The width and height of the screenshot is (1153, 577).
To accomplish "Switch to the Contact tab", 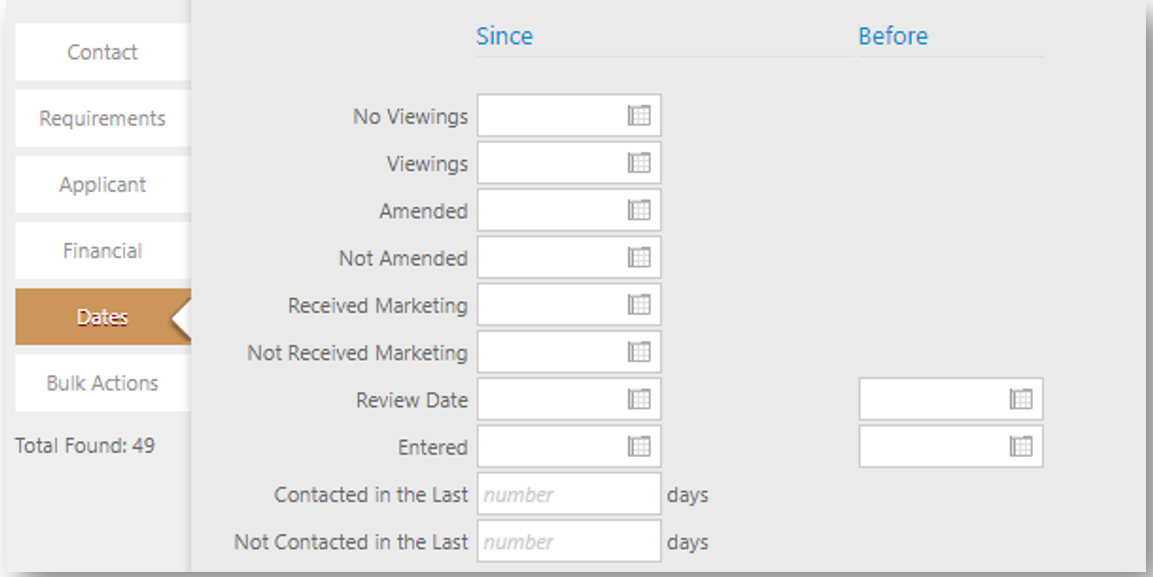I will pos(102,52).
